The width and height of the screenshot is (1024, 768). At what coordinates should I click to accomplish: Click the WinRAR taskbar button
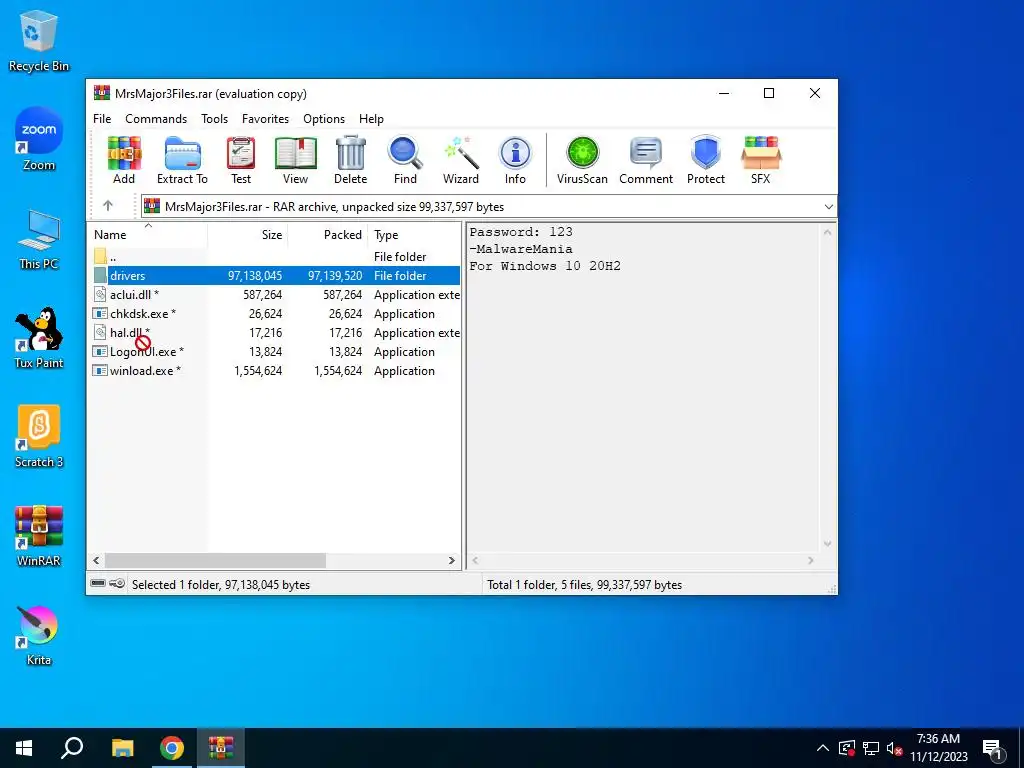tap(221, 748)
